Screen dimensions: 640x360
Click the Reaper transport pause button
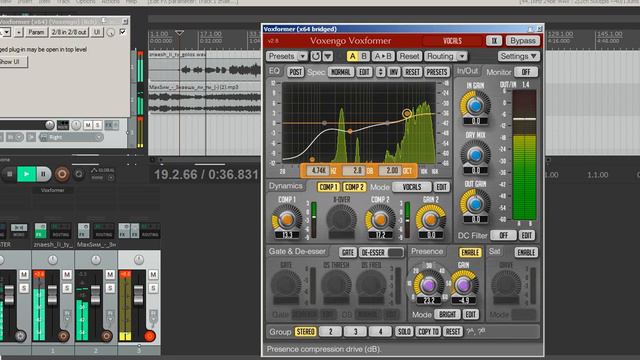(43, 174)
